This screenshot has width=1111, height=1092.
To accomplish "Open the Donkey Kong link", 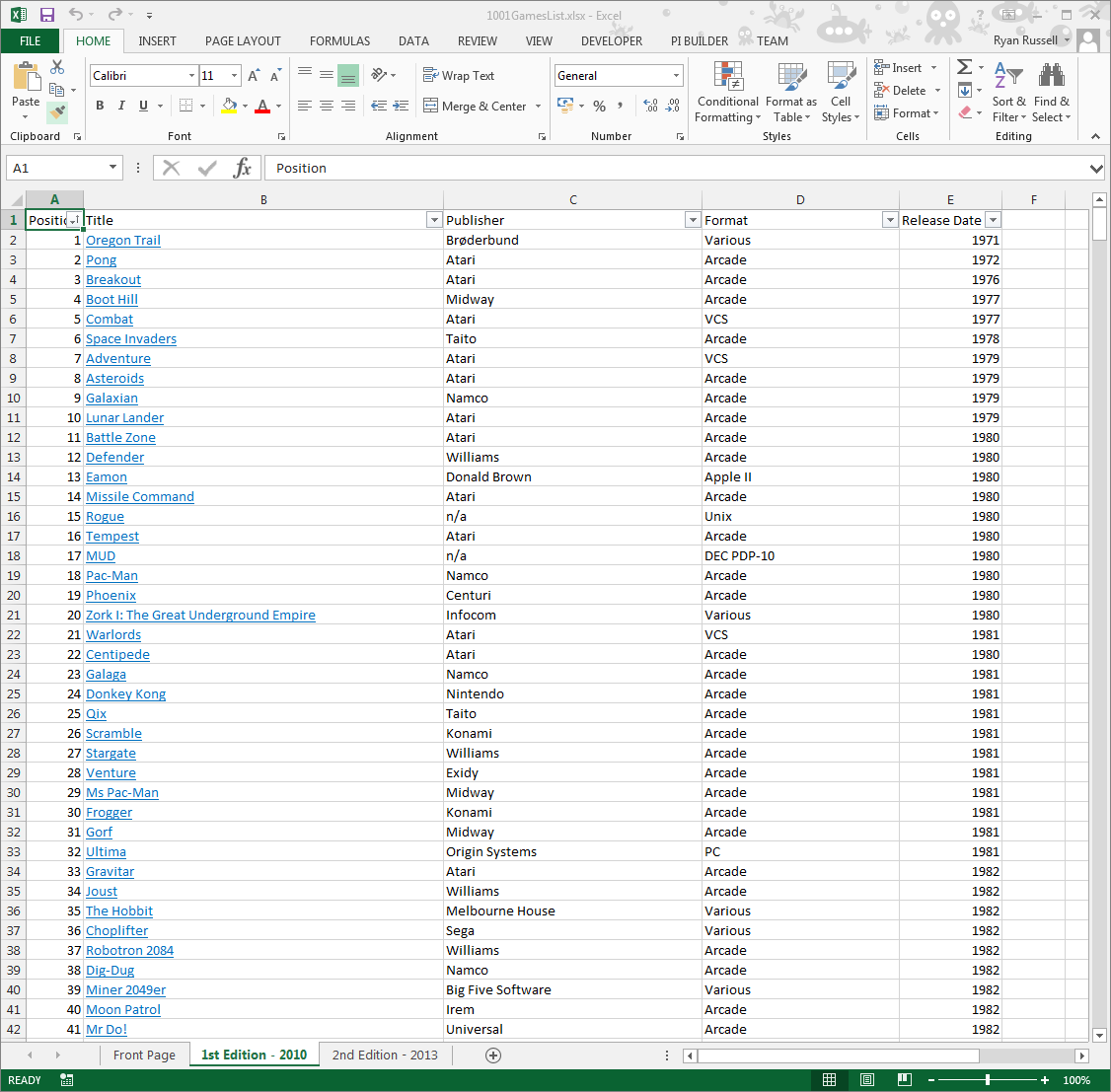I will pos(126,694).
